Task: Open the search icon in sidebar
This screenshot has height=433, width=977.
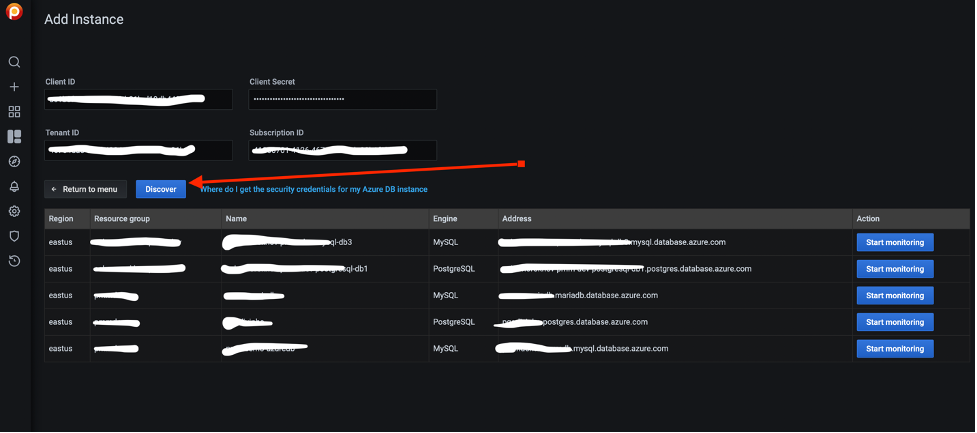Action: pos(14,62)
